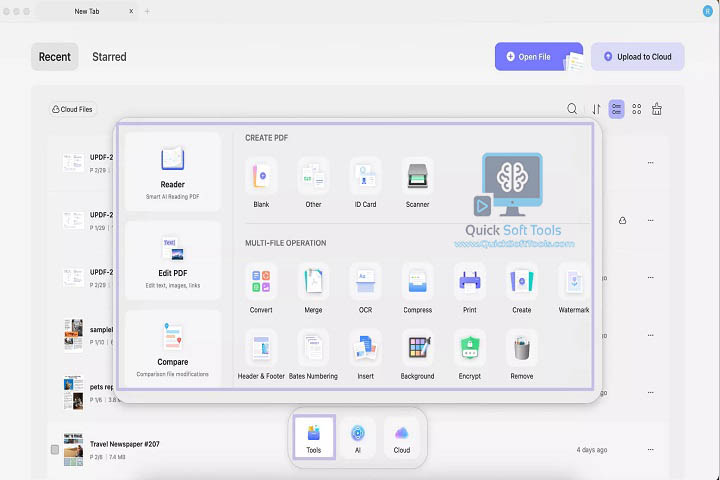720x480 pixels.
Task: Open the Remove tool
Action: pyautogui.click(x=522, y=355)
